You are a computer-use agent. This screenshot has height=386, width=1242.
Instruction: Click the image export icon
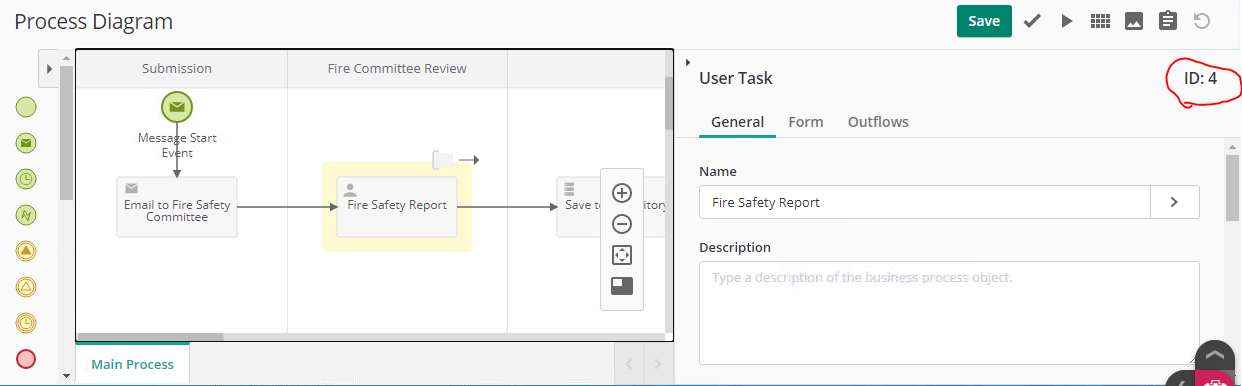[1134, 21]
